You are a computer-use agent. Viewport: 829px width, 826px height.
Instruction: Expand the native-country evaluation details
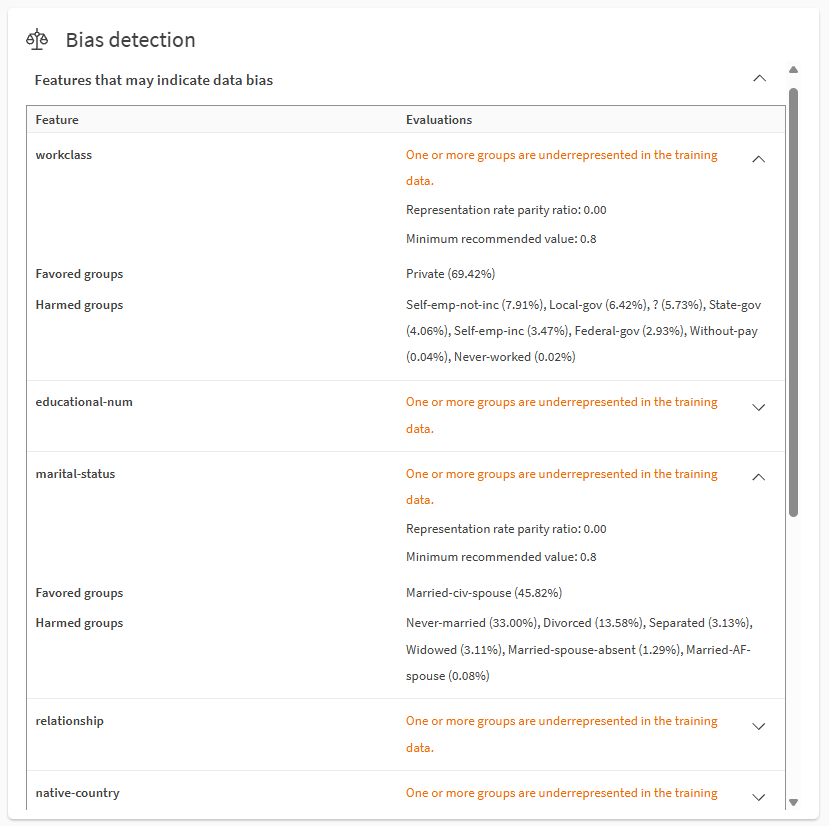(x=759, y=797)
